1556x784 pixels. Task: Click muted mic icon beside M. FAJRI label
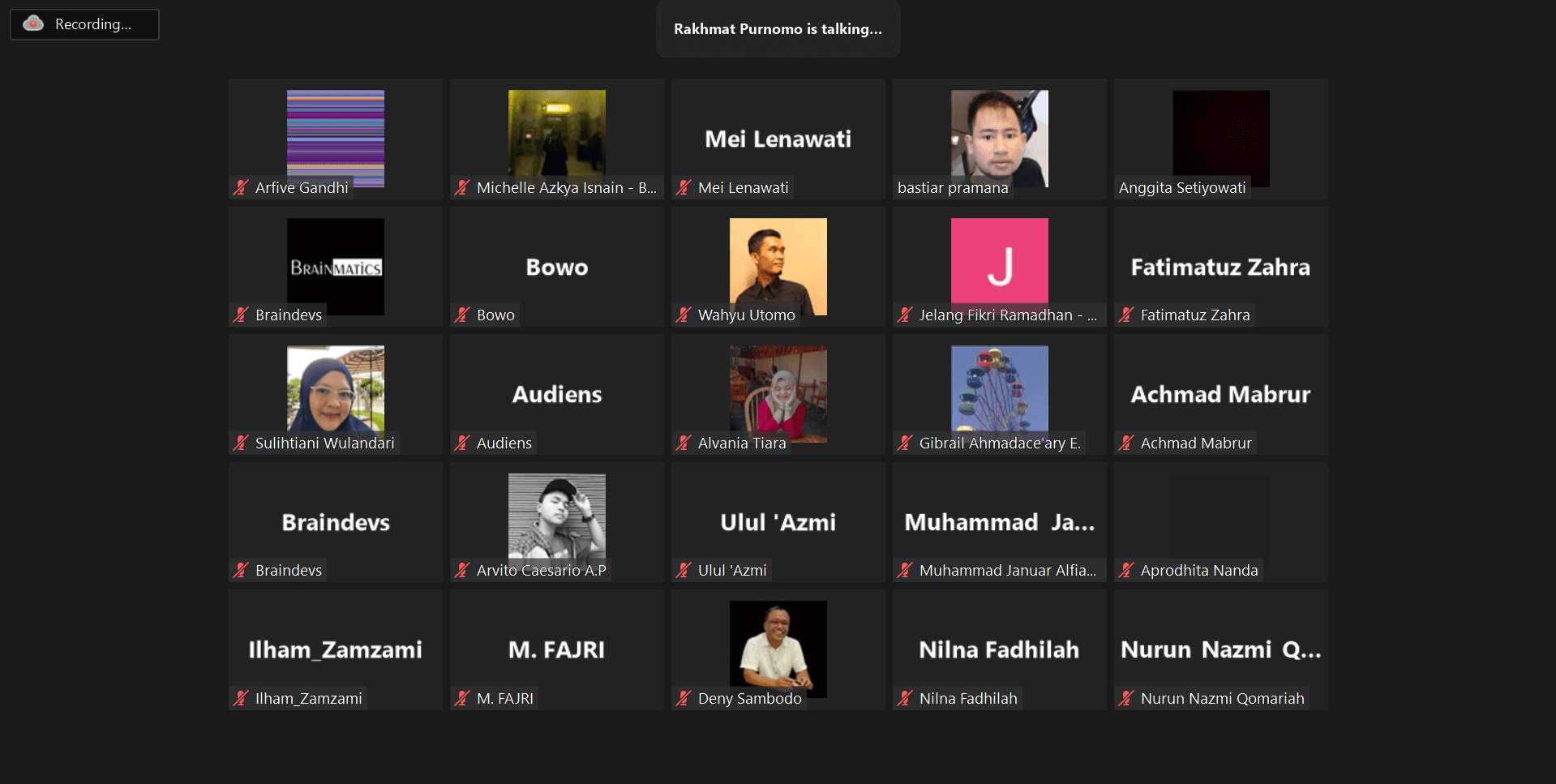pos(462,698)
